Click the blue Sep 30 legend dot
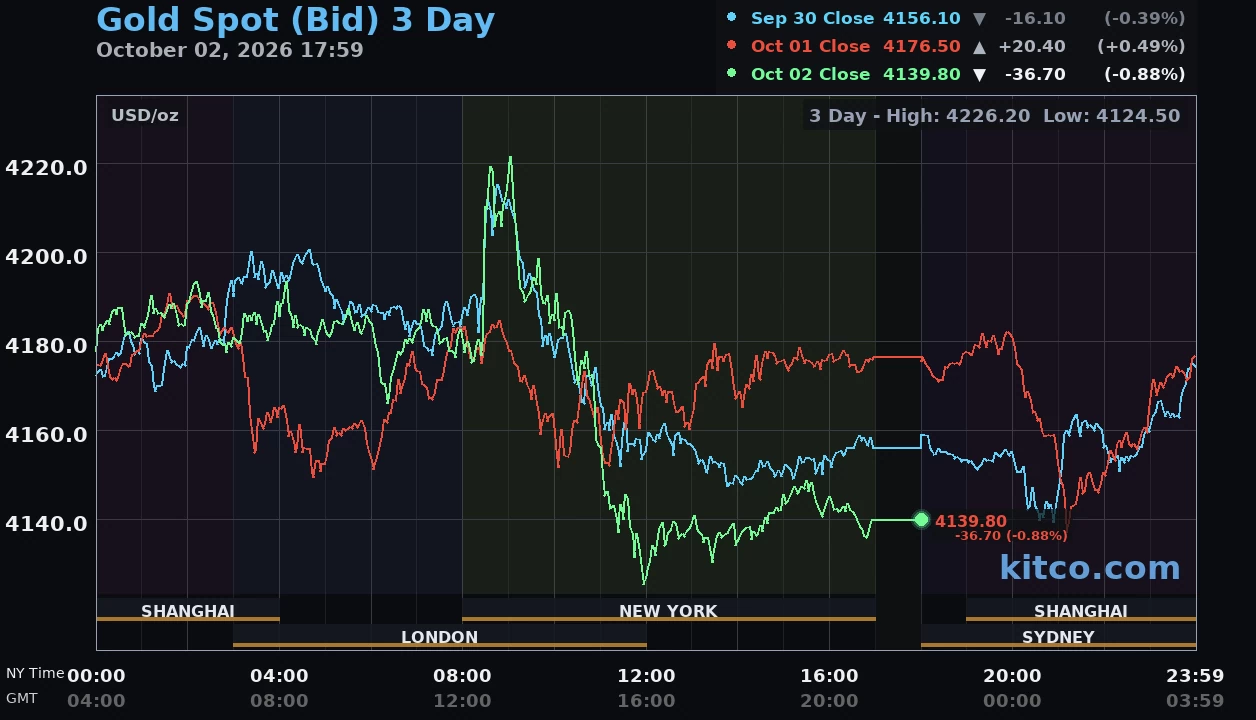 coord(732,18)
